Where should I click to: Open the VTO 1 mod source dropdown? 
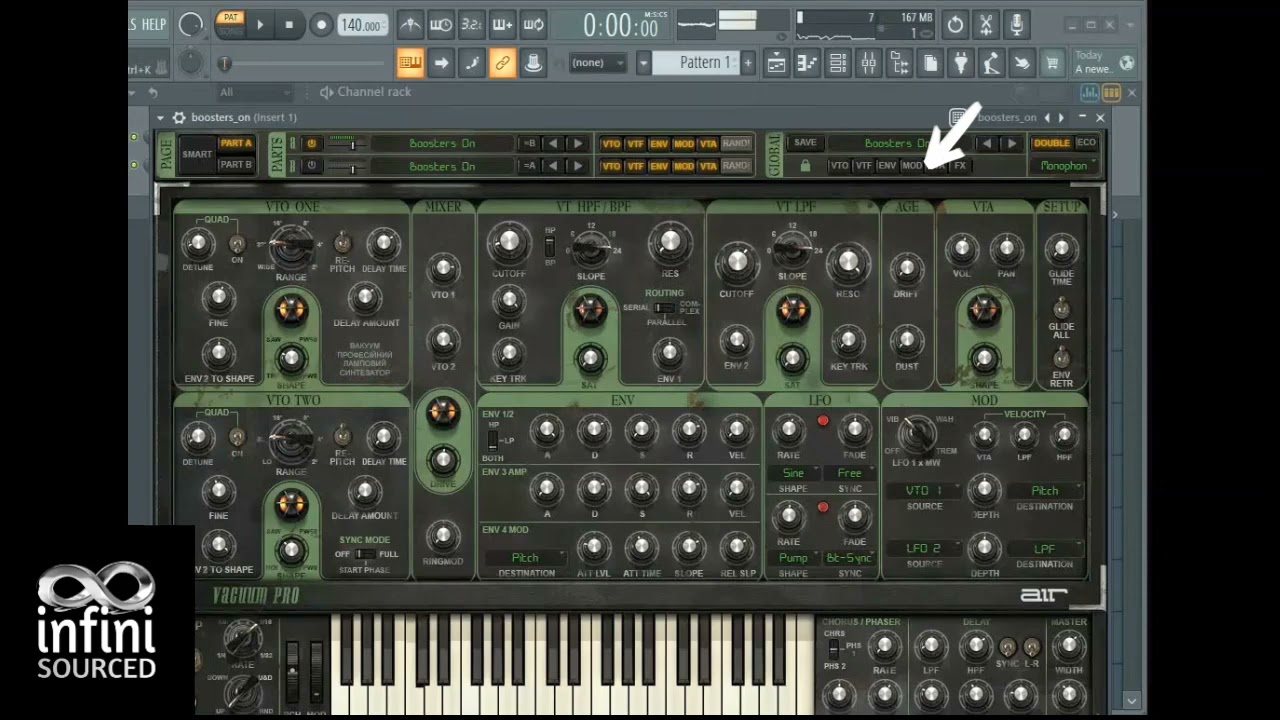click(x=924, y=491)
